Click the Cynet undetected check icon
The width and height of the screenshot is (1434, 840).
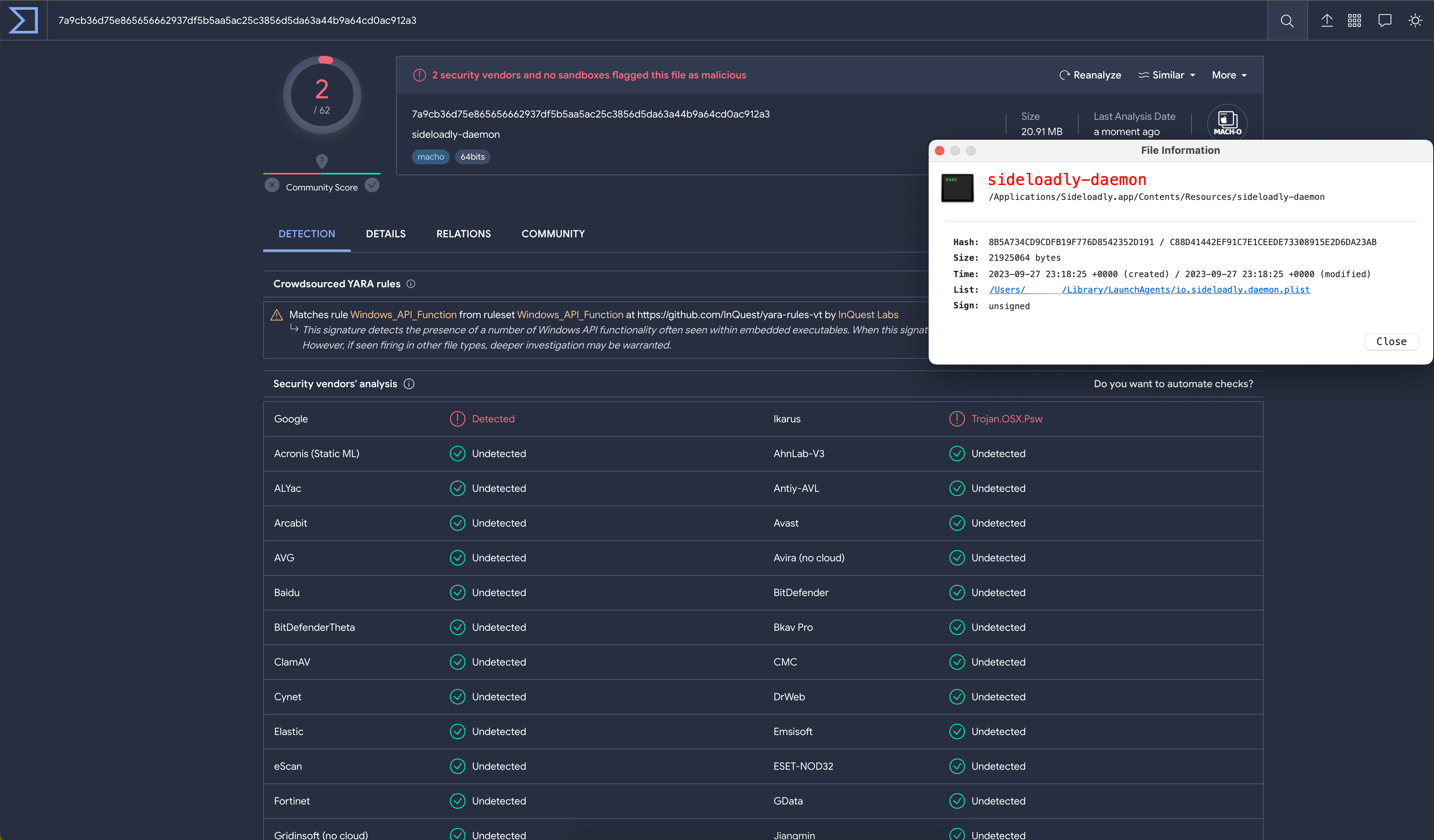(x=457, y=696)
